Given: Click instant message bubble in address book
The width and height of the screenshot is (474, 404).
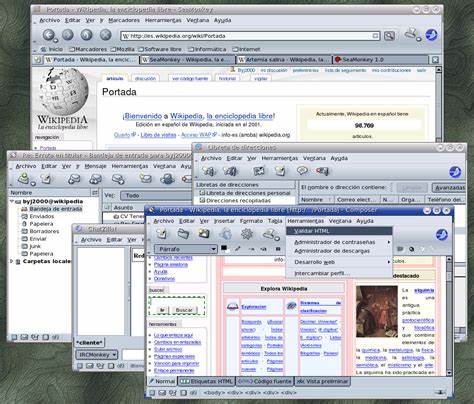Looking at the screenshot, I should [x=302, y=171].
